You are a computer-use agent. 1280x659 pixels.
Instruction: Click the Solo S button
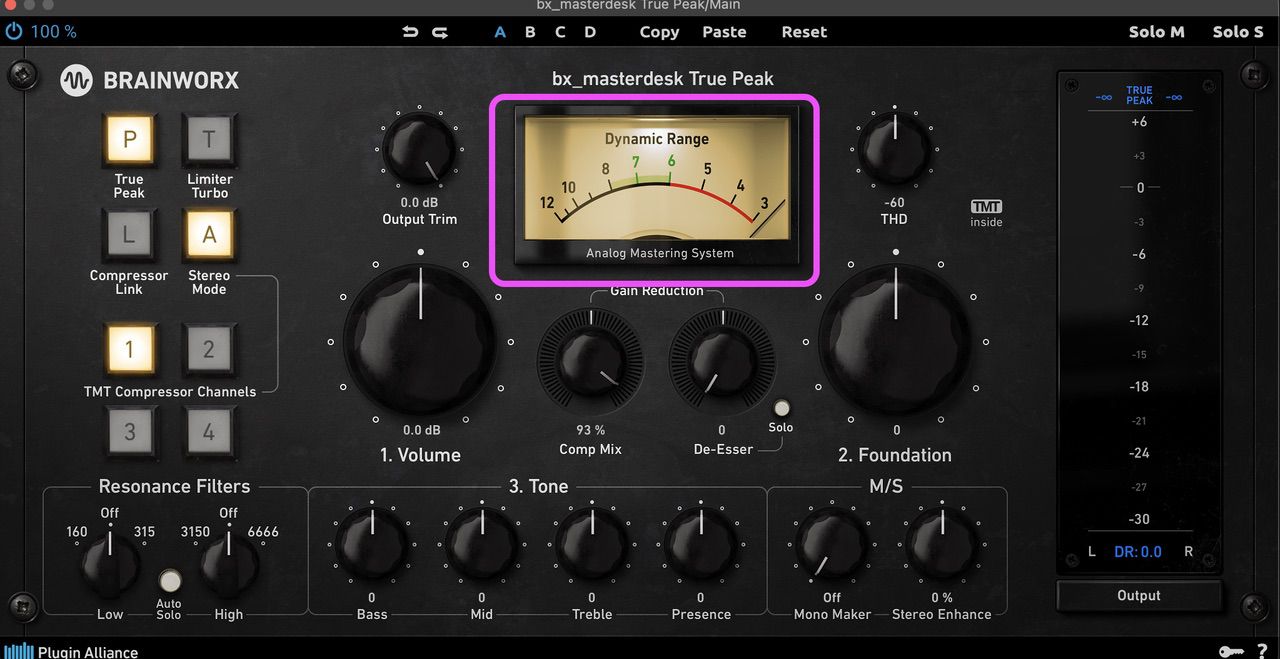pos(1238,32)
